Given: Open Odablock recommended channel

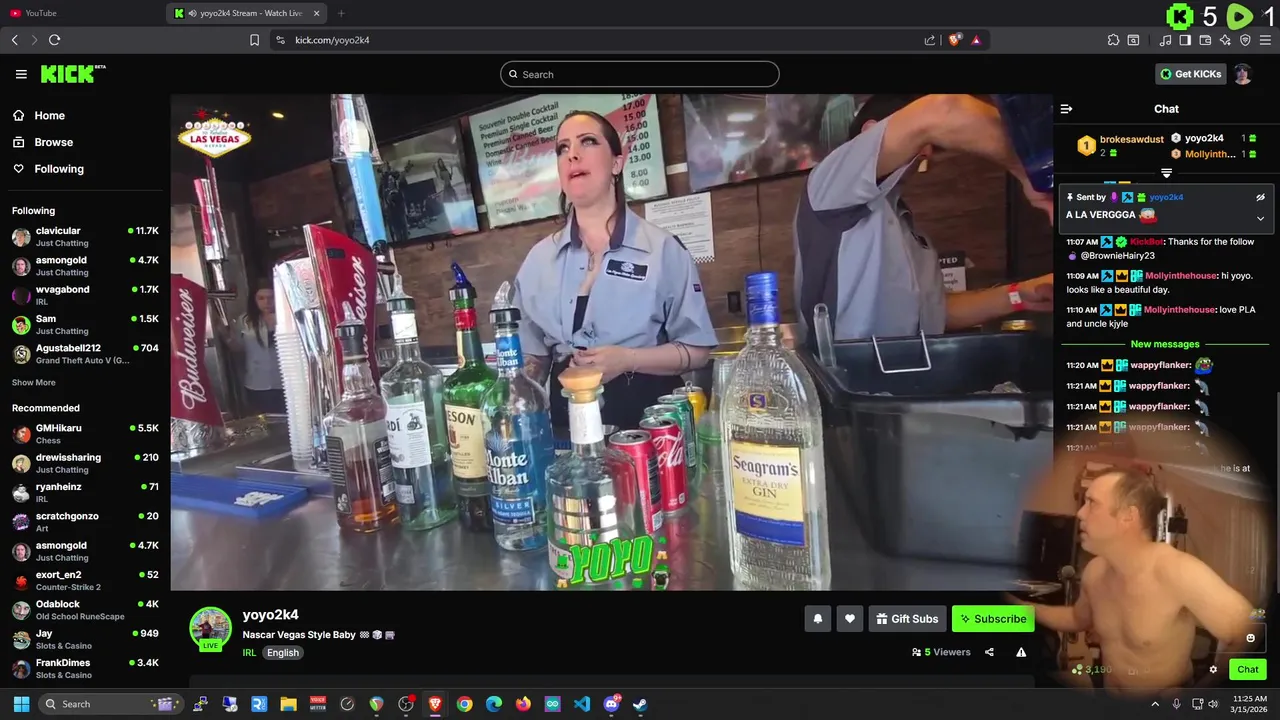Looking at the screenshot, I should (x=85, y=610).
